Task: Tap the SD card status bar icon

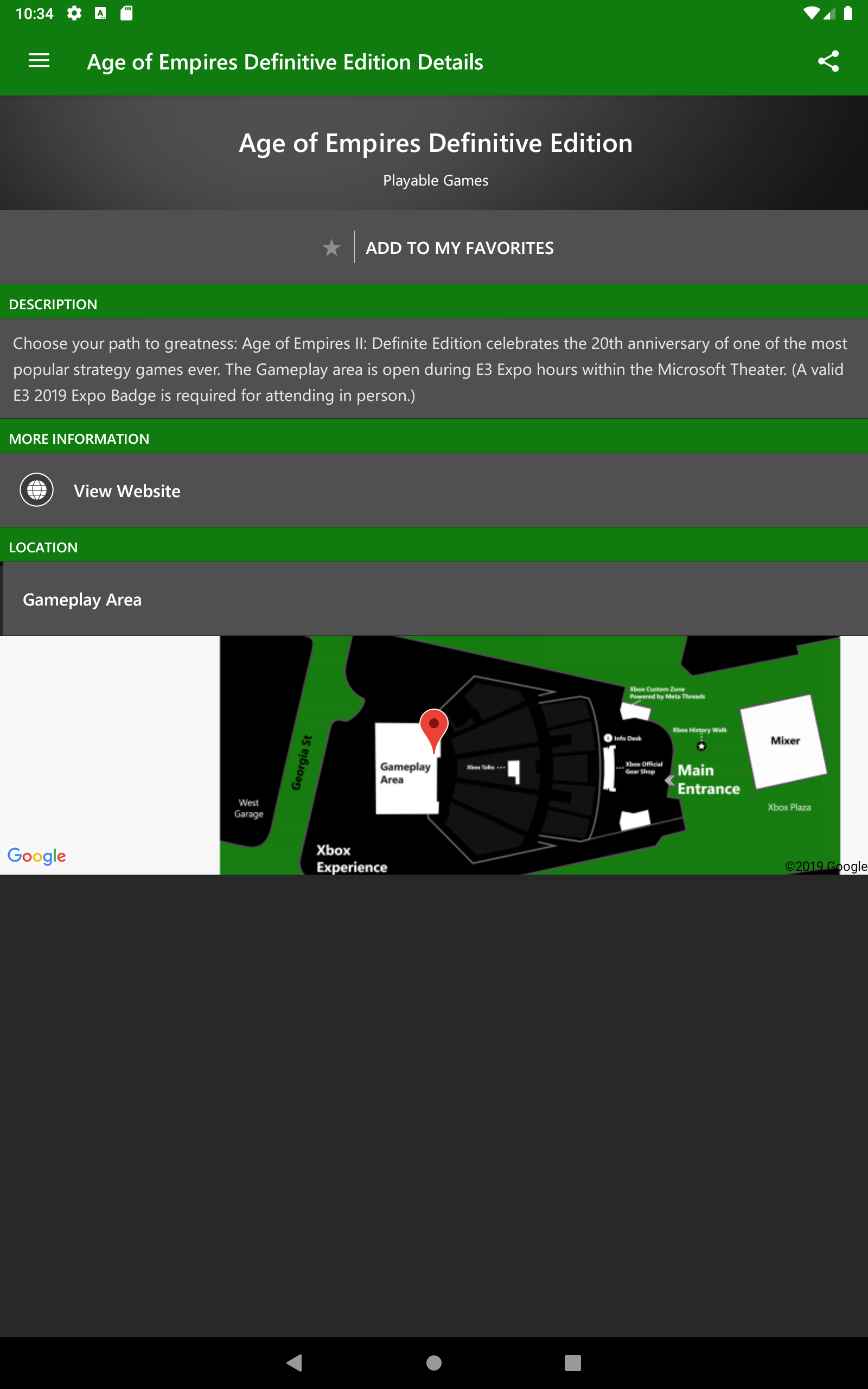Action: [126, 13]
